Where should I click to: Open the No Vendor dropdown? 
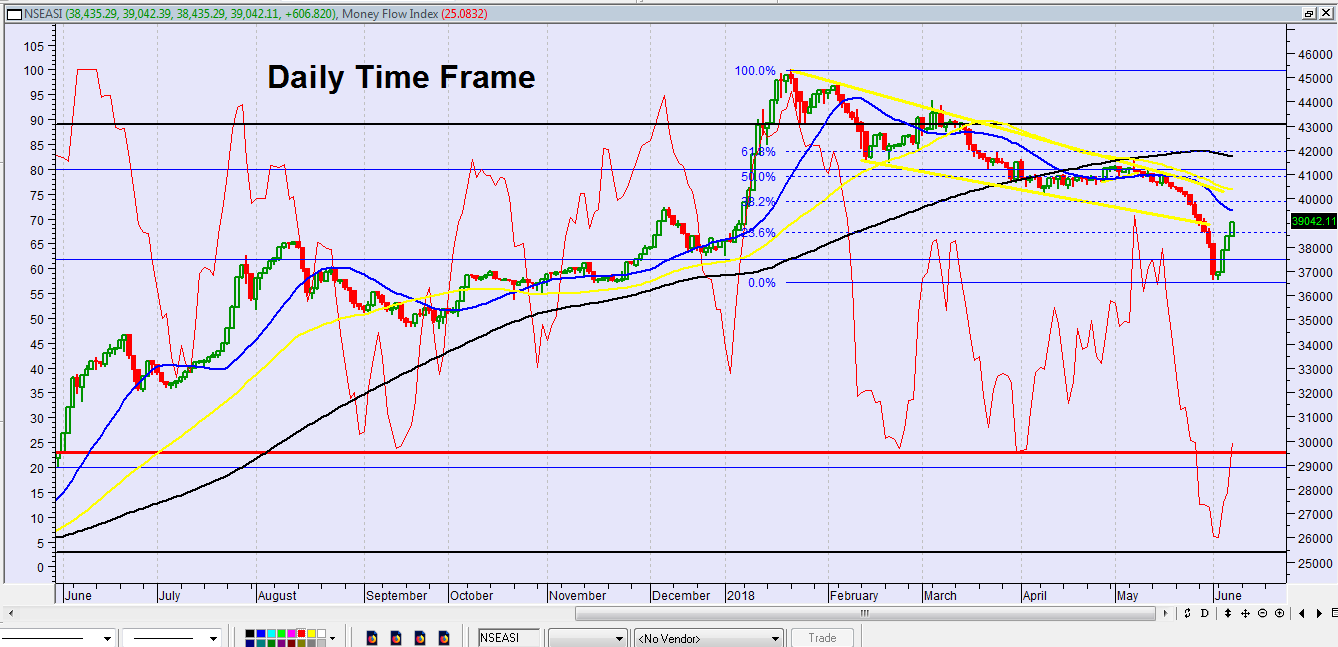tap(709, 638)
